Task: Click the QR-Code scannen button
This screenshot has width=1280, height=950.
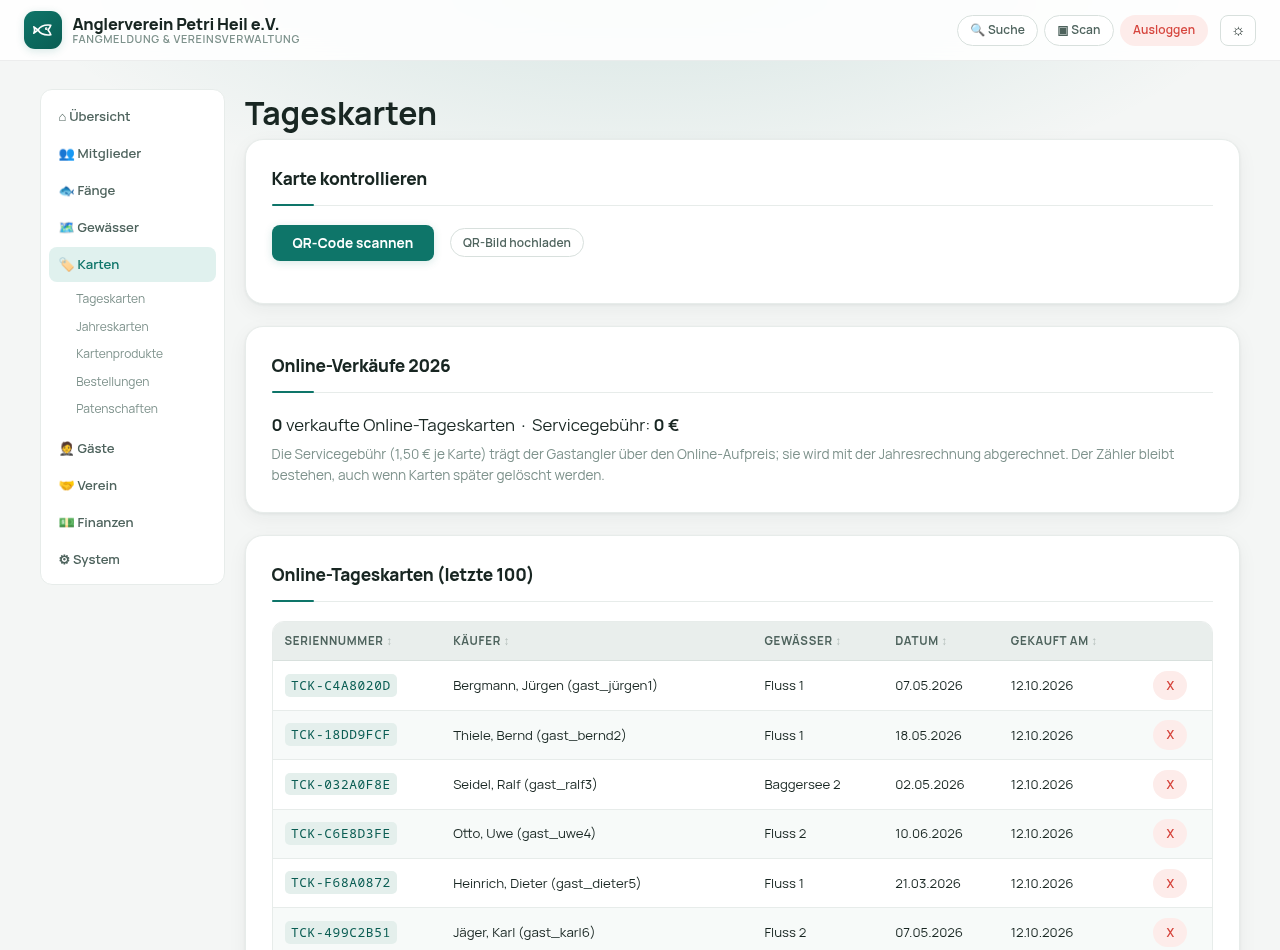Action: tap(353, 243)
